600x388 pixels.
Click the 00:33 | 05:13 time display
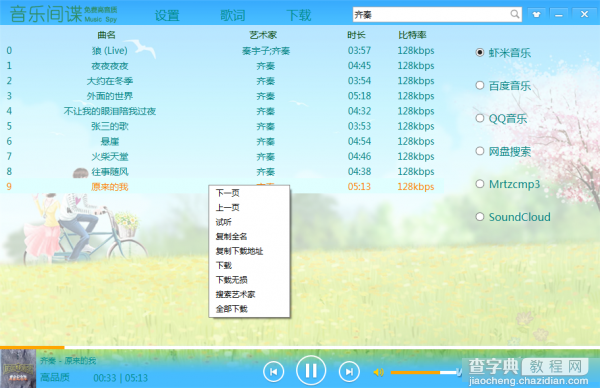[x=121, y=378]
